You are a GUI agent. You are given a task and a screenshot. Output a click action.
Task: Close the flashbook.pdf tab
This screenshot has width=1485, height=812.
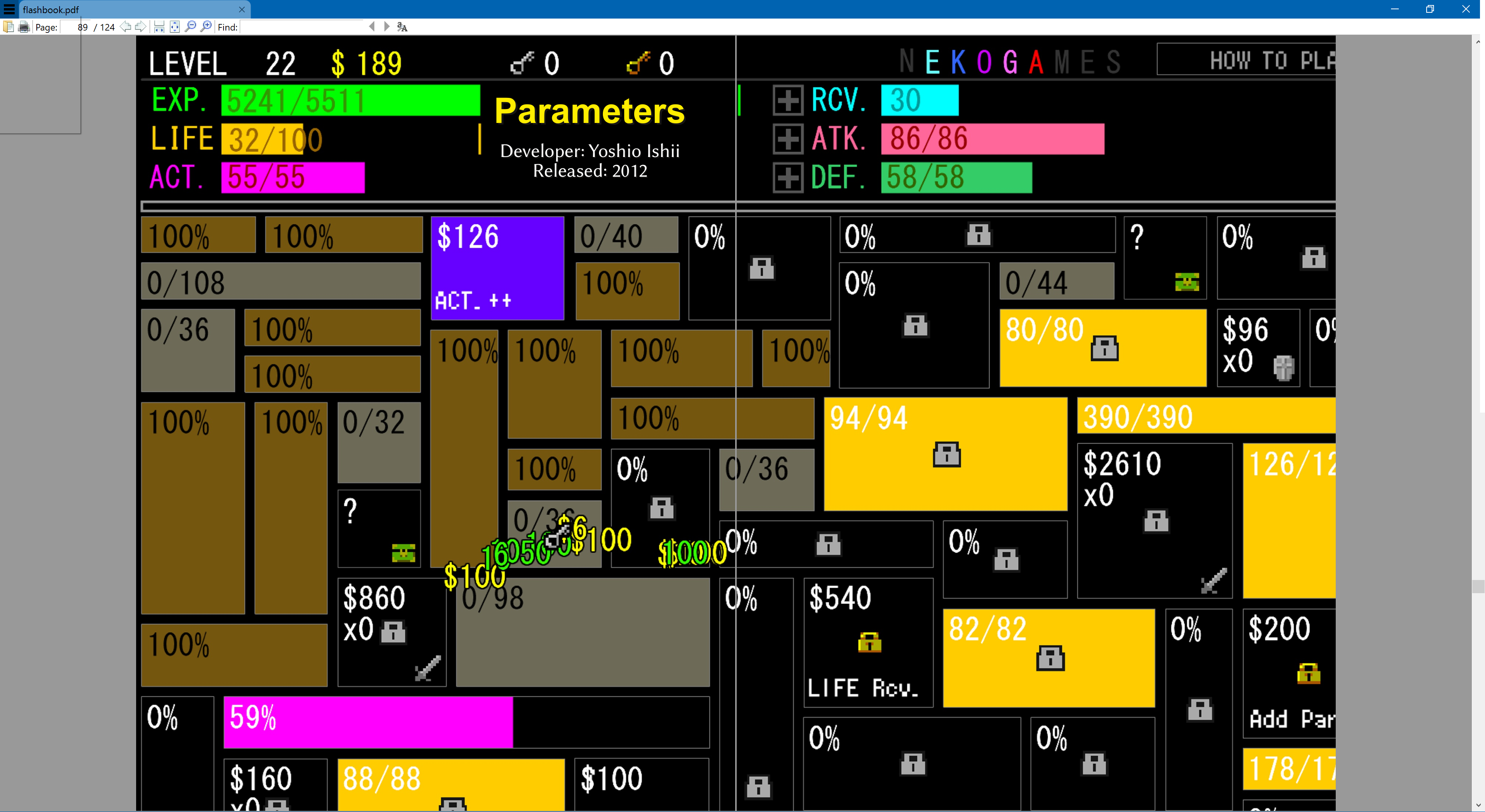(x=242, y=9)
